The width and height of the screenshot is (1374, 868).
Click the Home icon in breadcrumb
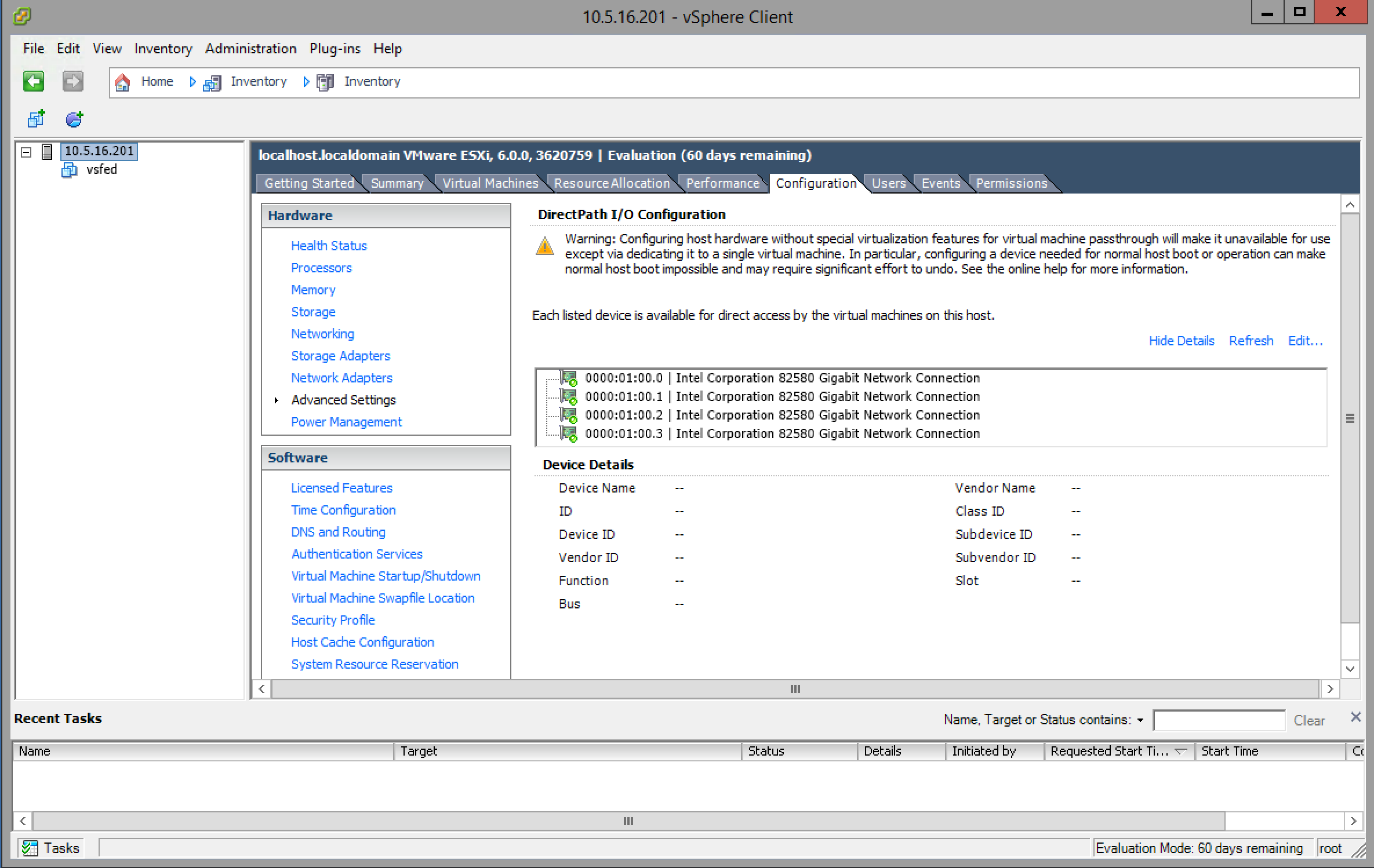[122, 82]
